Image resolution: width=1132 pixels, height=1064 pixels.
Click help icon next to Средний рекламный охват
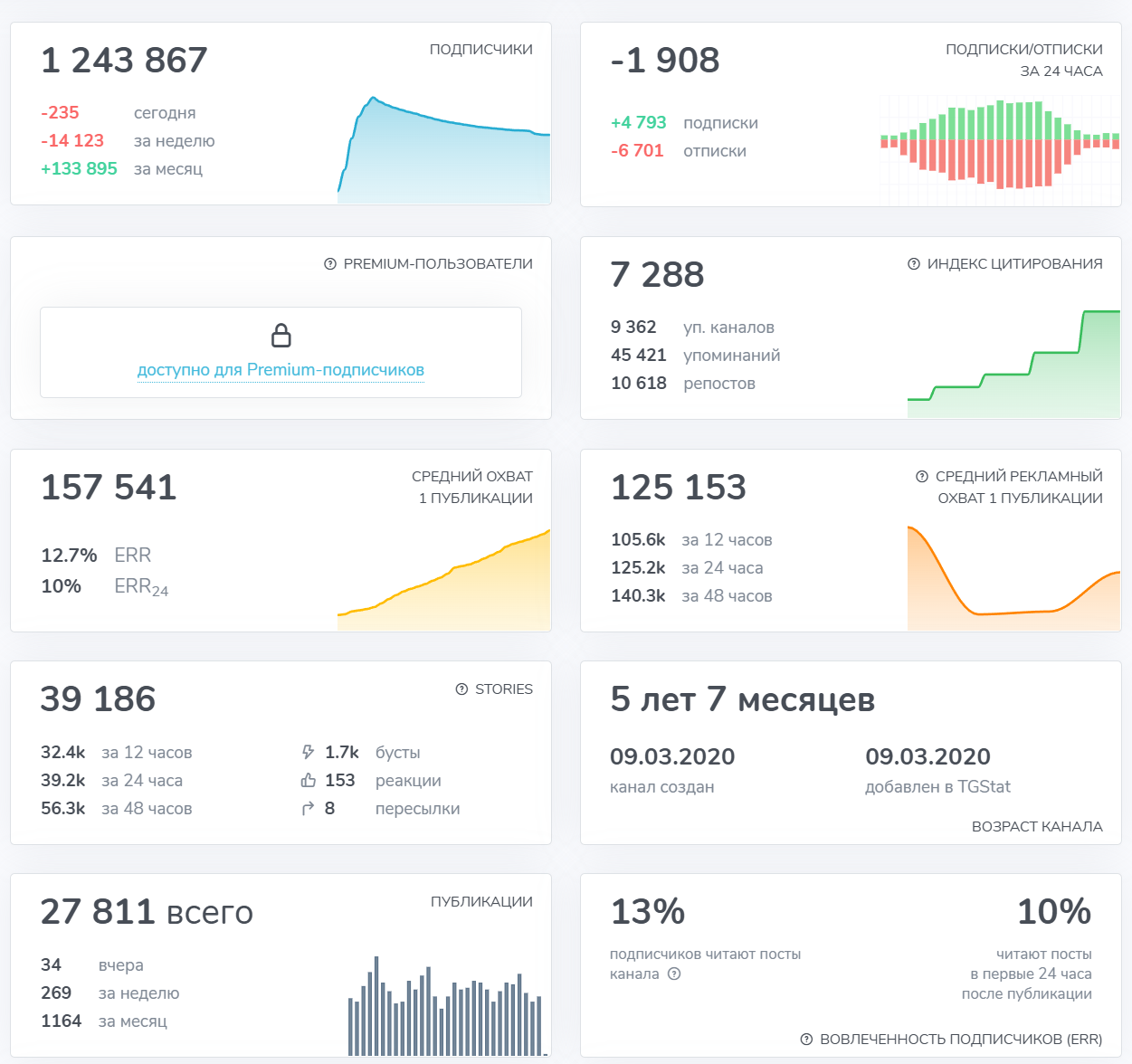922,477
